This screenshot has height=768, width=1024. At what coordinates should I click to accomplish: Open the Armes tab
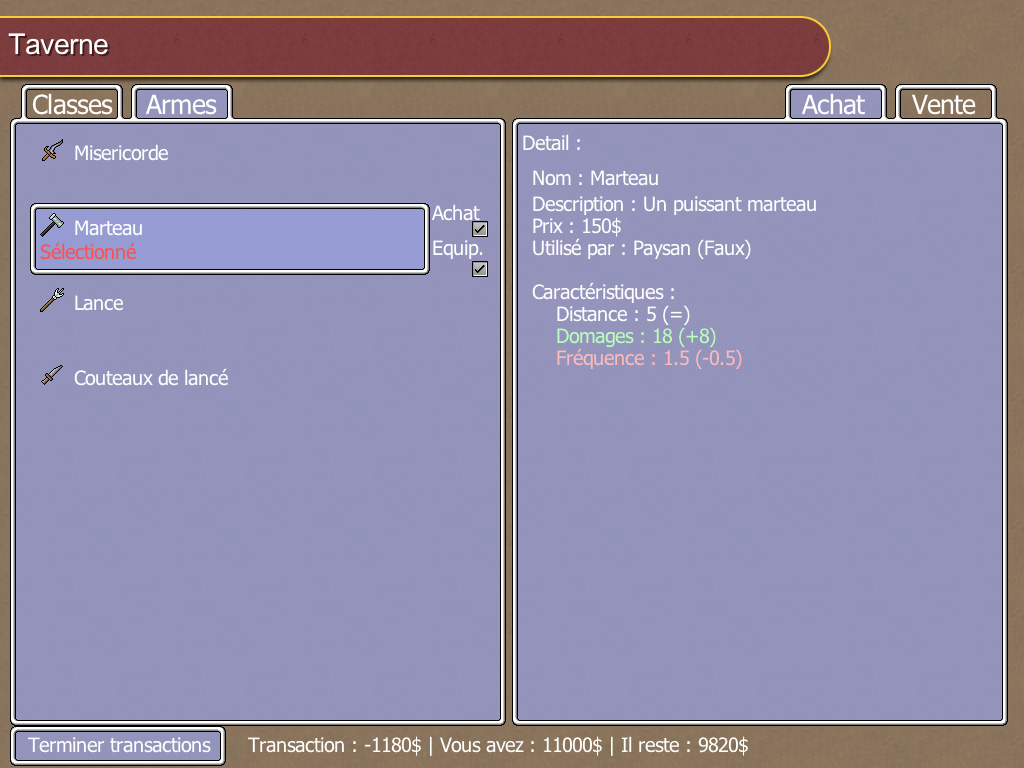pyautogui.click(x=181, y=104)
